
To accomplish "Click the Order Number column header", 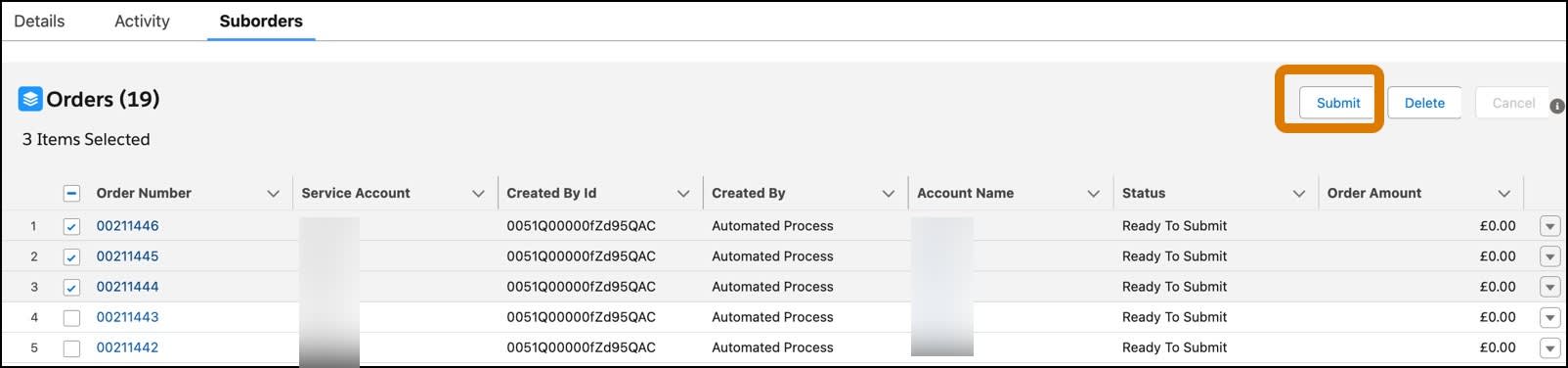I will (x=144, y=194).
